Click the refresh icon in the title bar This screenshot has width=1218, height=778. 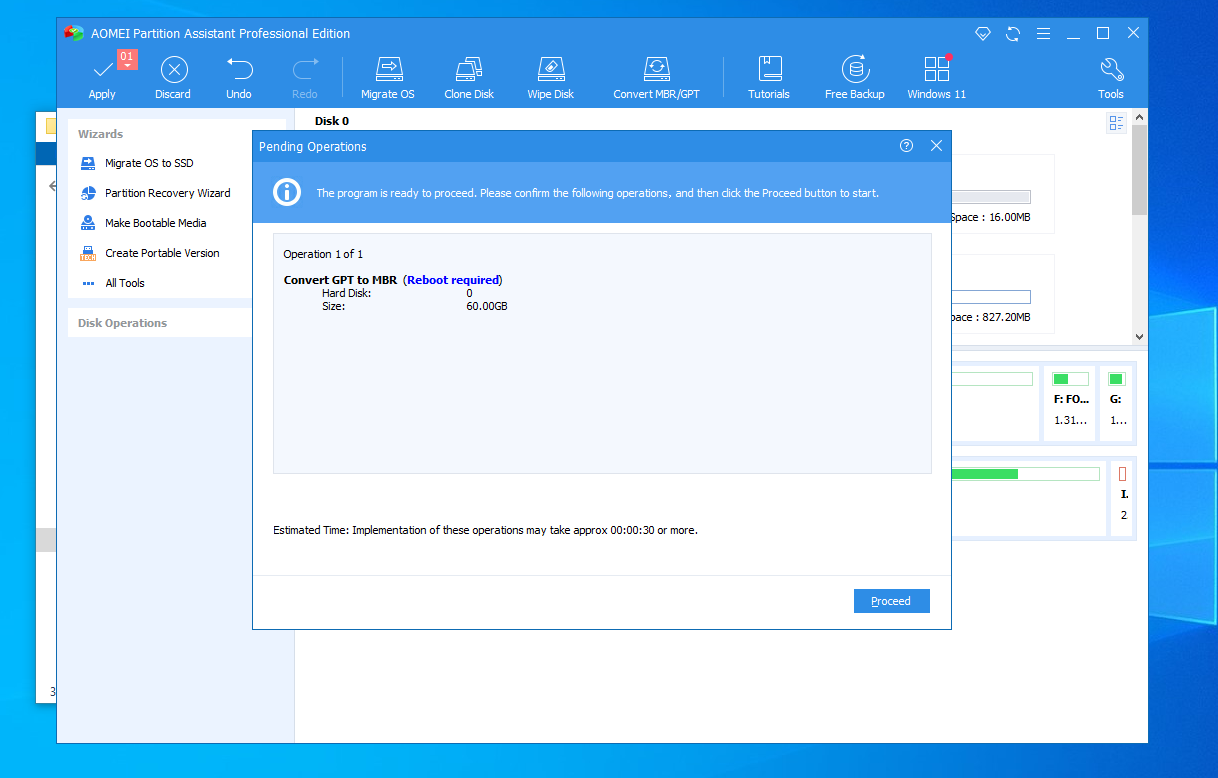coord(1013,34)
